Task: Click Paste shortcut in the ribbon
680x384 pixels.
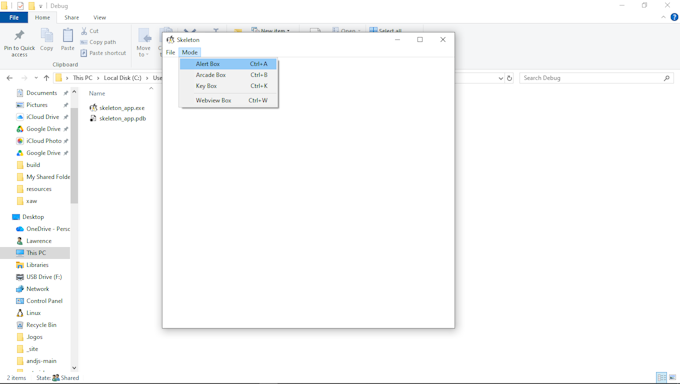Action: pyautogui.click(x=103, y=53)
